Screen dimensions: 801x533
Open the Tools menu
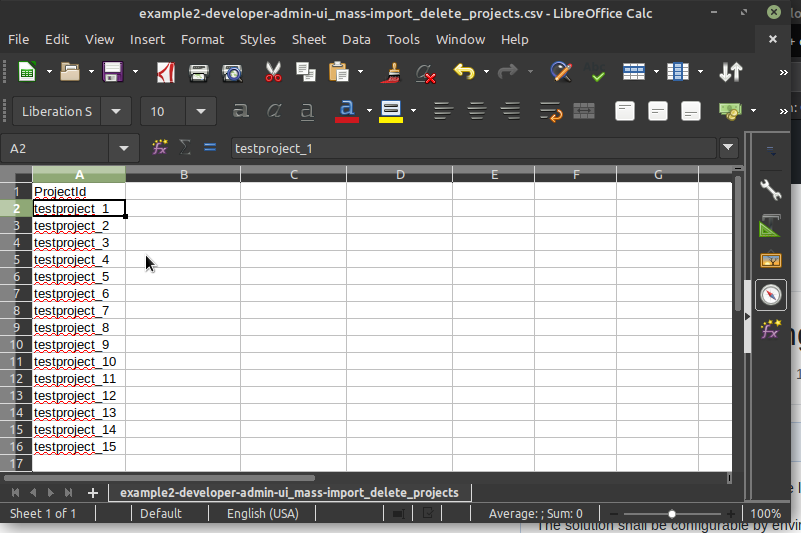403,39
